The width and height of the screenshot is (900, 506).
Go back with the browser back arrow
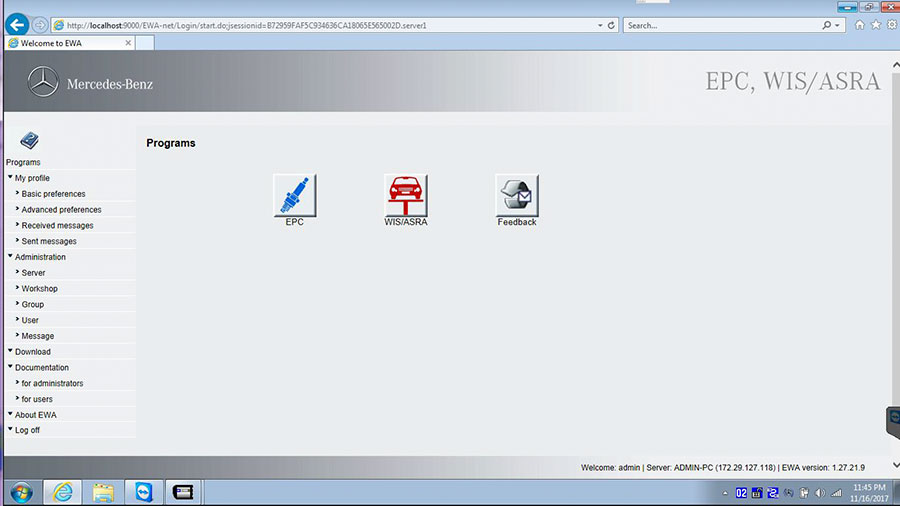[17, 25]
